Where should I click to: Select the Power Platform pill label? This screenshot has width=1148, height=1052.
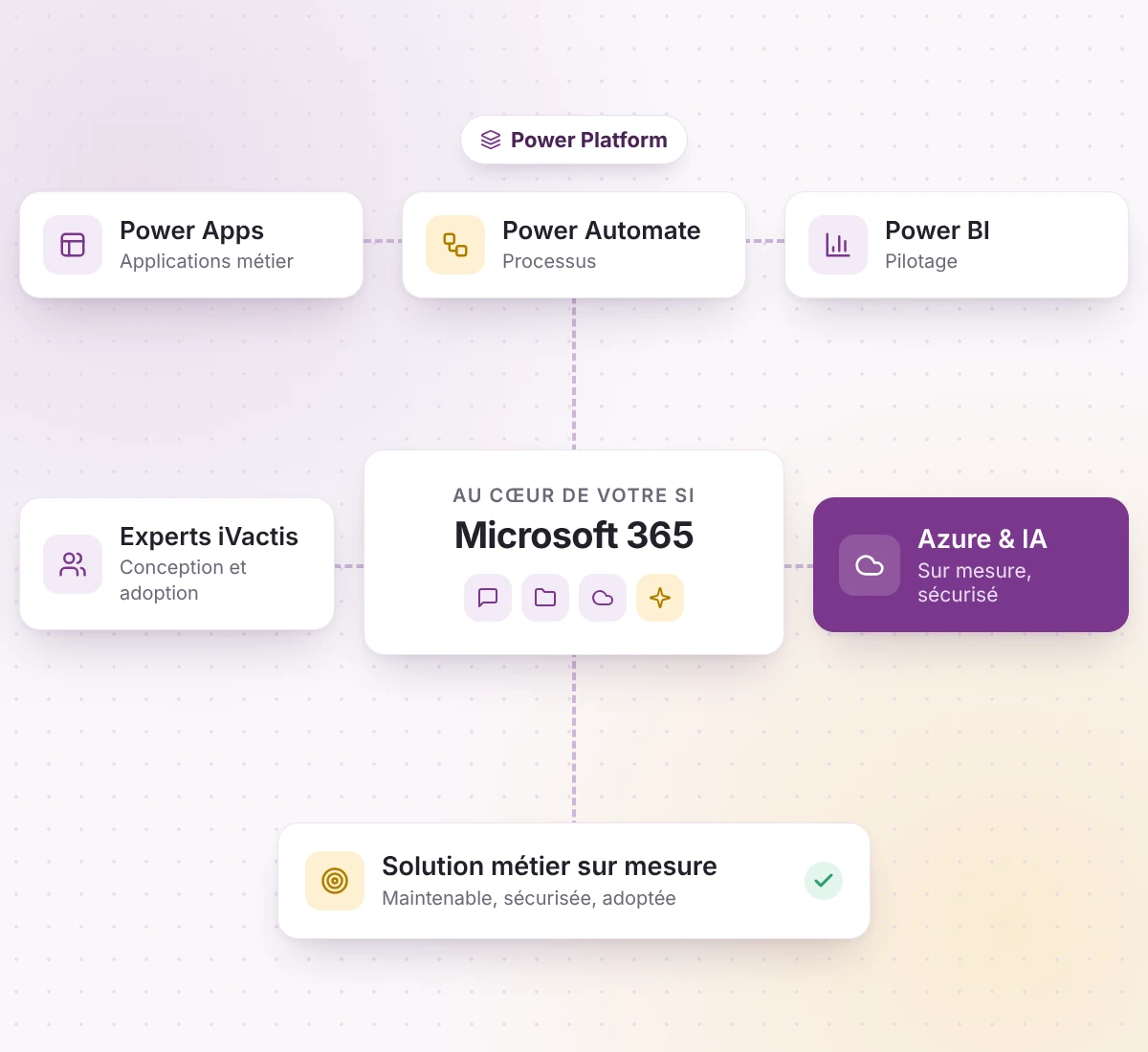tap(589, 140)
